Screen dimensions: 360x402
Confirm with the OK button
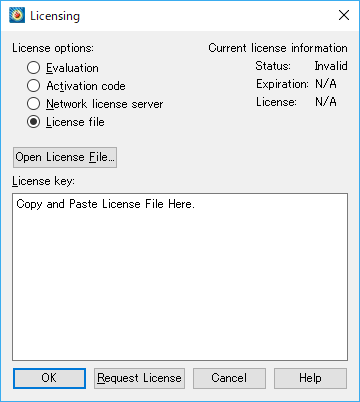(x=49, y=378)
